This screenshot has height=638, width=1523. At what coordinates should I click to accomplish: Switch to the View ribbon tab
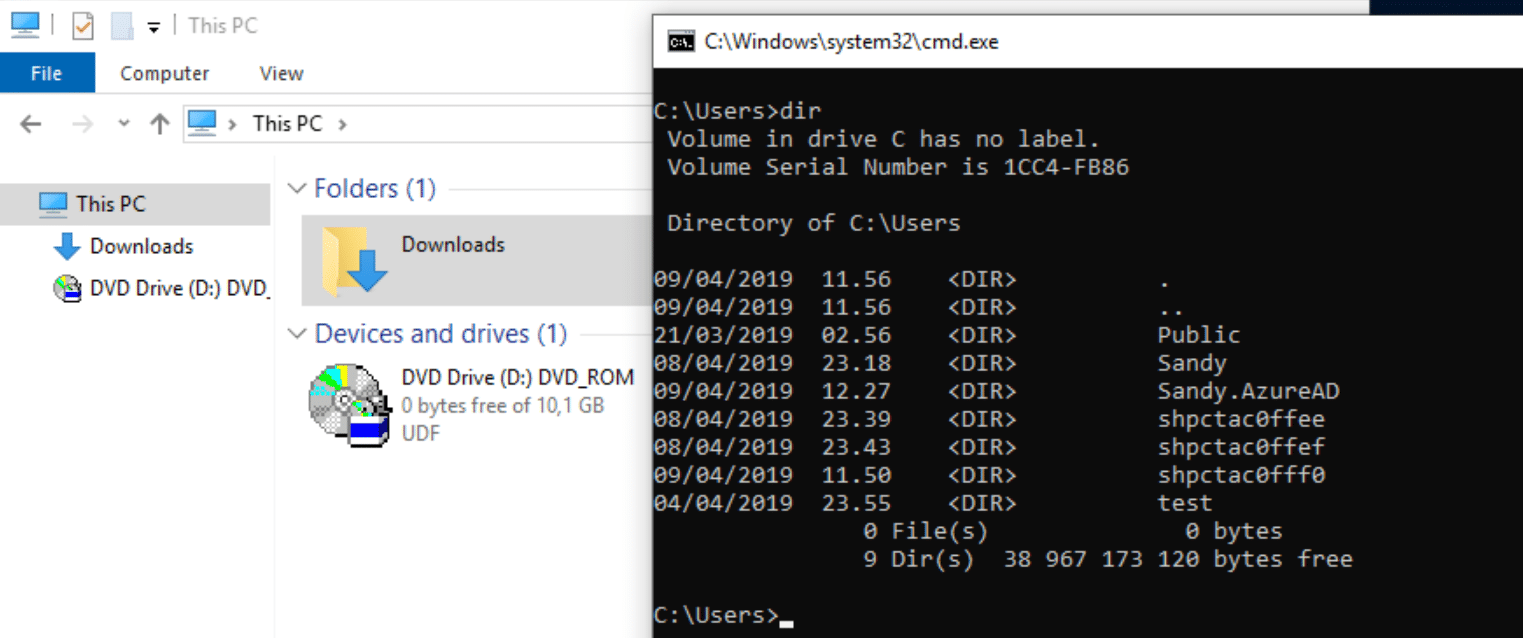pyautogui.click(x=281, y=73)
